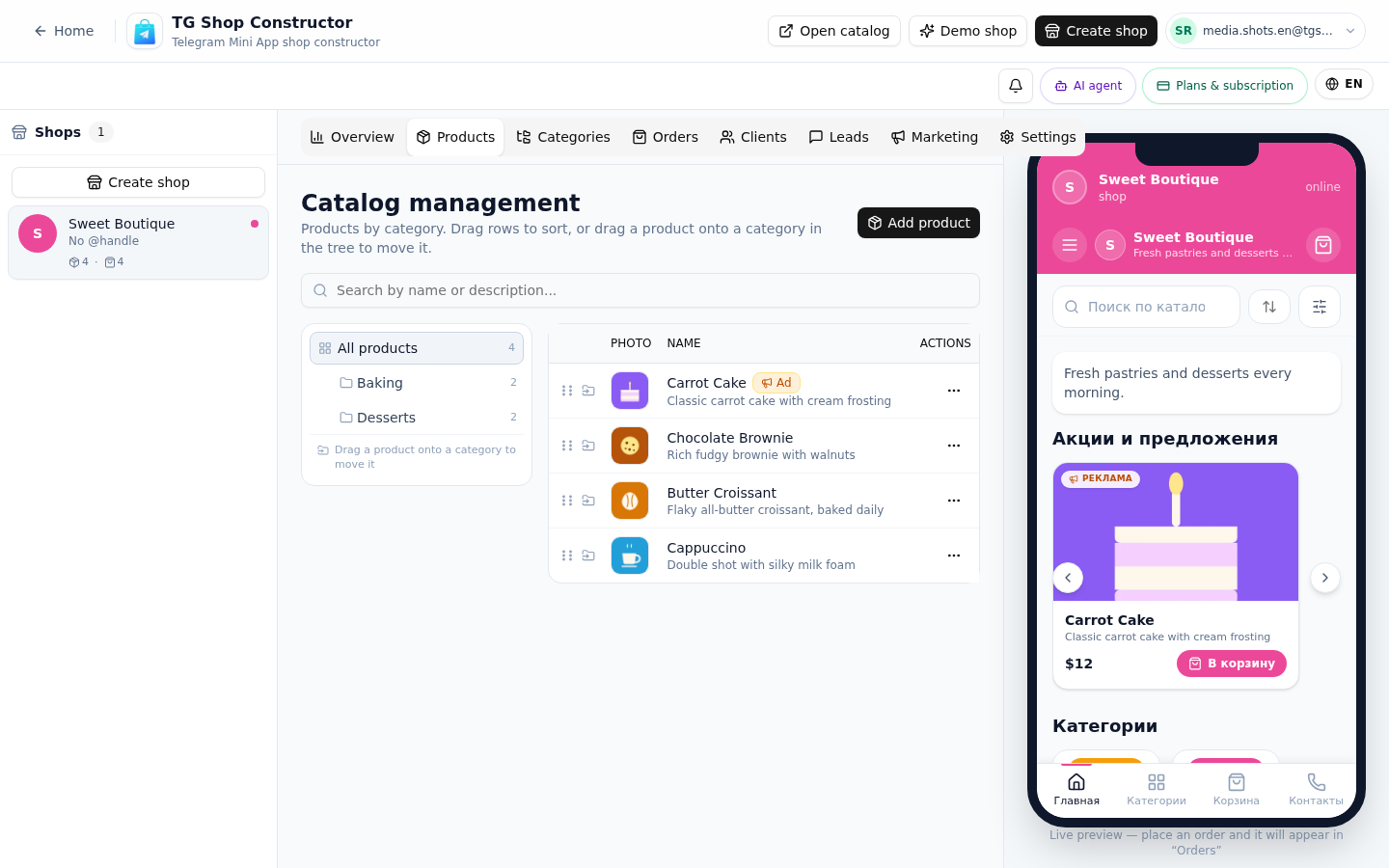Open the actions menu for Cappuccino

tap(954, 556)
